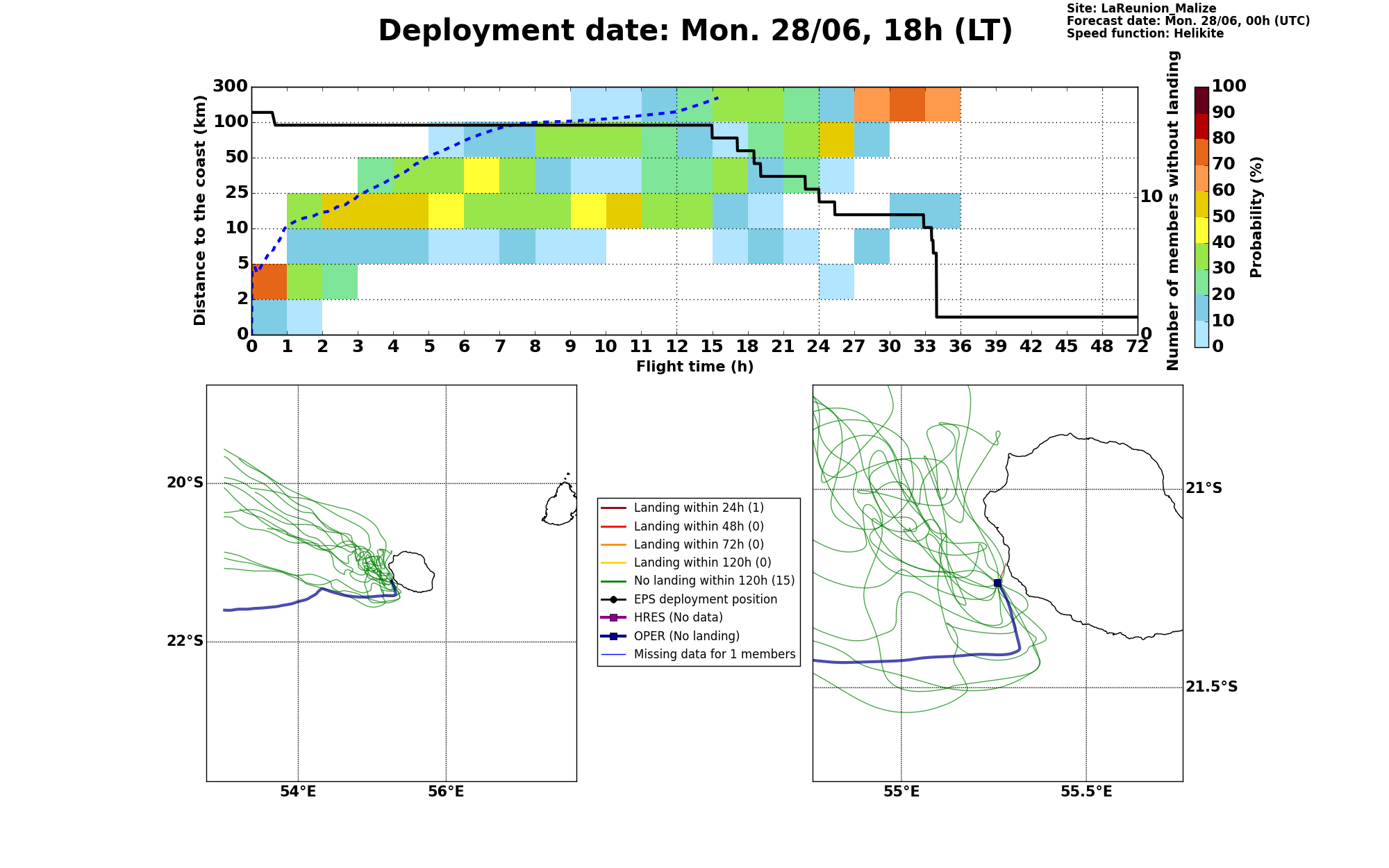Click the 'Landing within 72h (0)' legend entry

click(699, 545)
